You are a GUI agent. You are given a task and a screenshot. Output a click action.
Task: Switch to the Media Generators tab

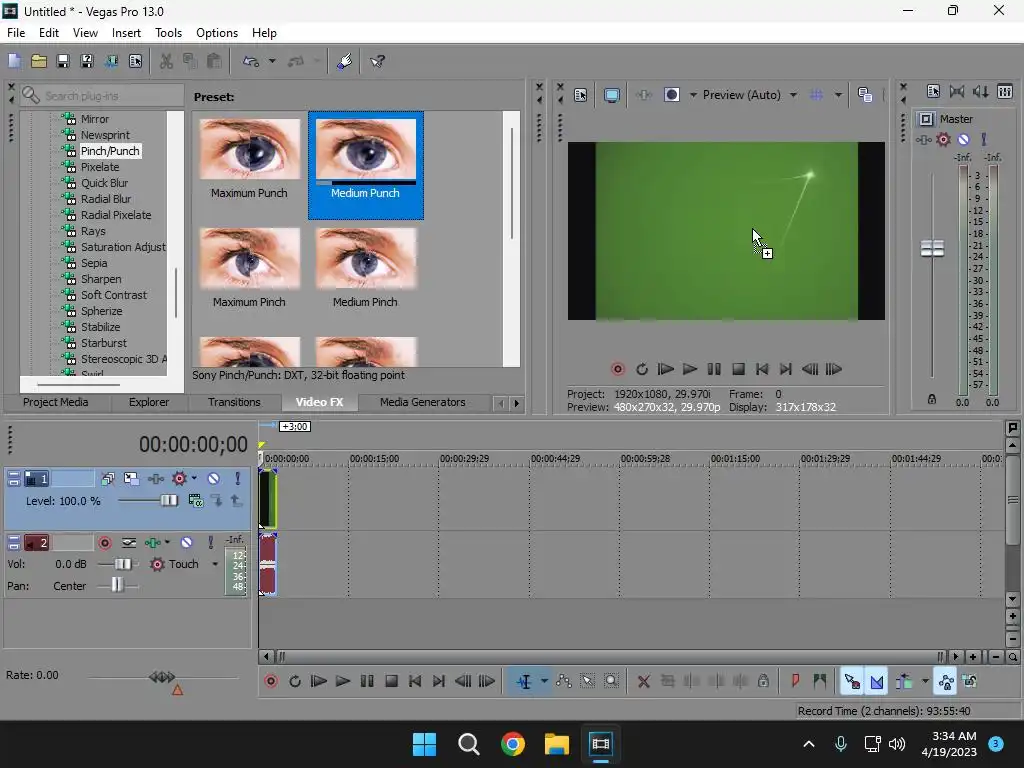click(423, 402)
